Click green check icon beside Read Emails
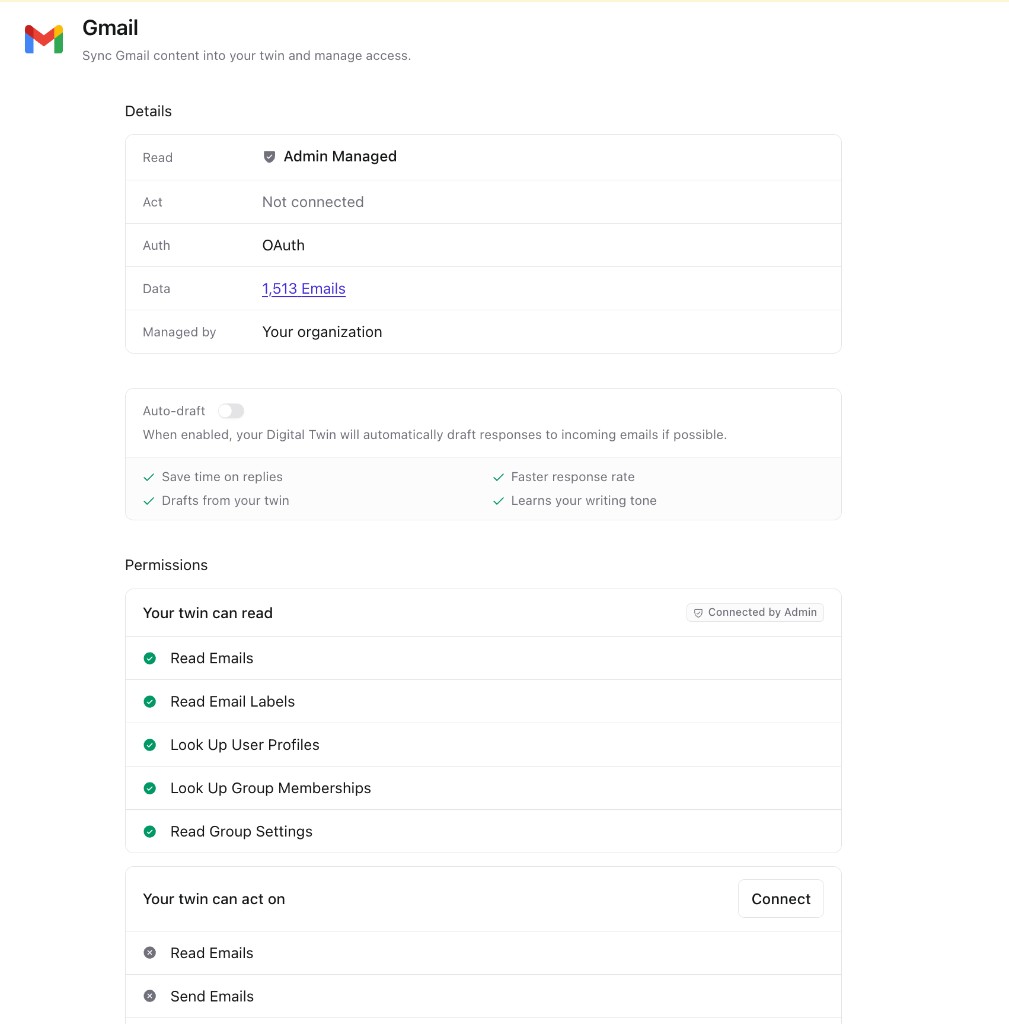Screen dimensions: 1009x1024 coord(150,658)
